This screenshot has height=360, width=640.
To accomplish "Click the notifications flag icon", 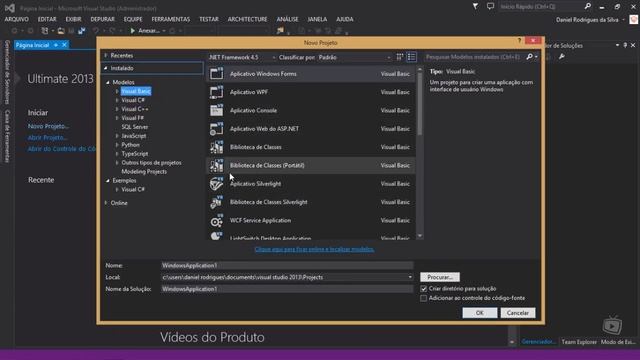I will point(476,7).
